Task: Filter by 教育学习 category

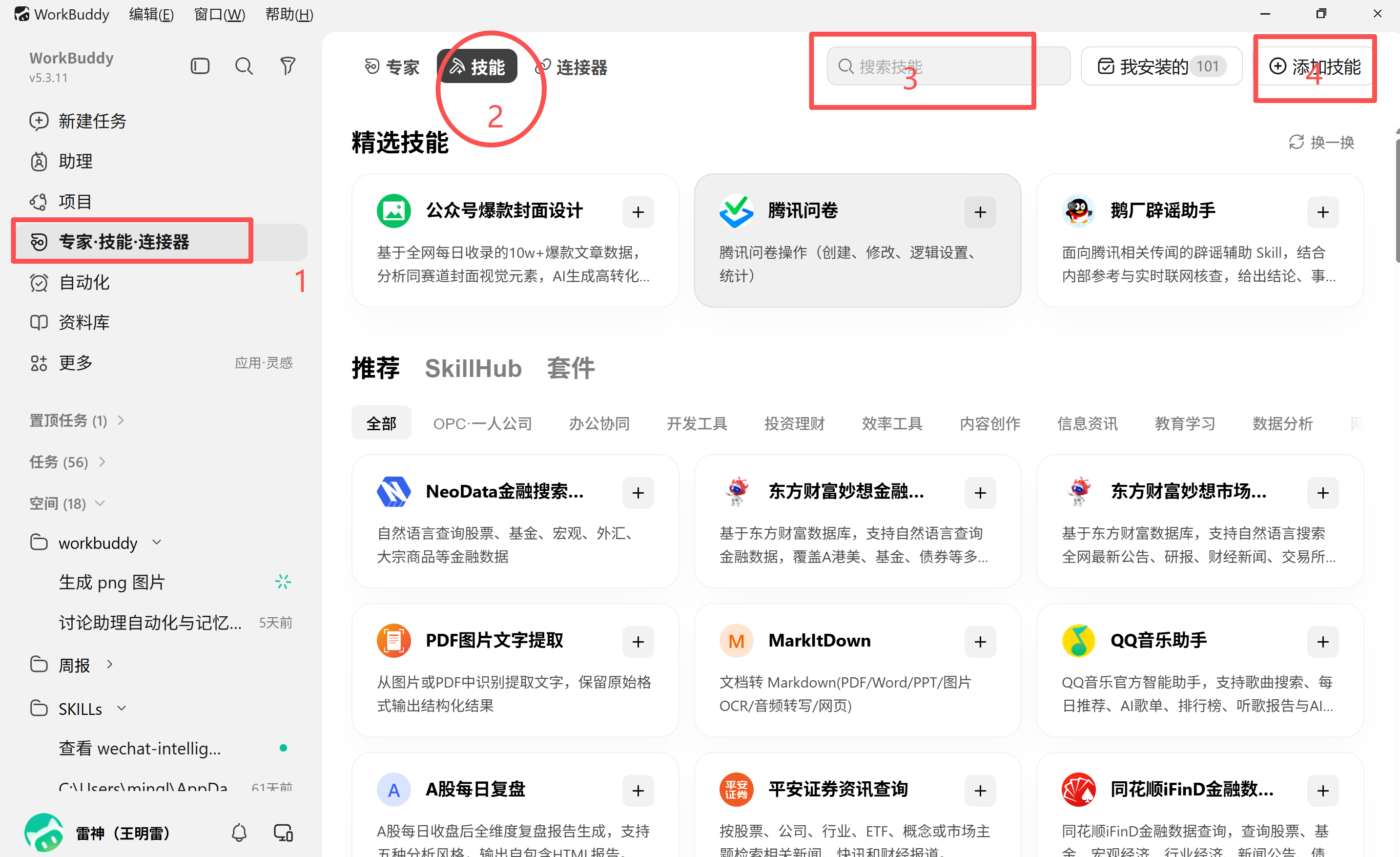Action: pyautogui.click(x=1185, y=423)
